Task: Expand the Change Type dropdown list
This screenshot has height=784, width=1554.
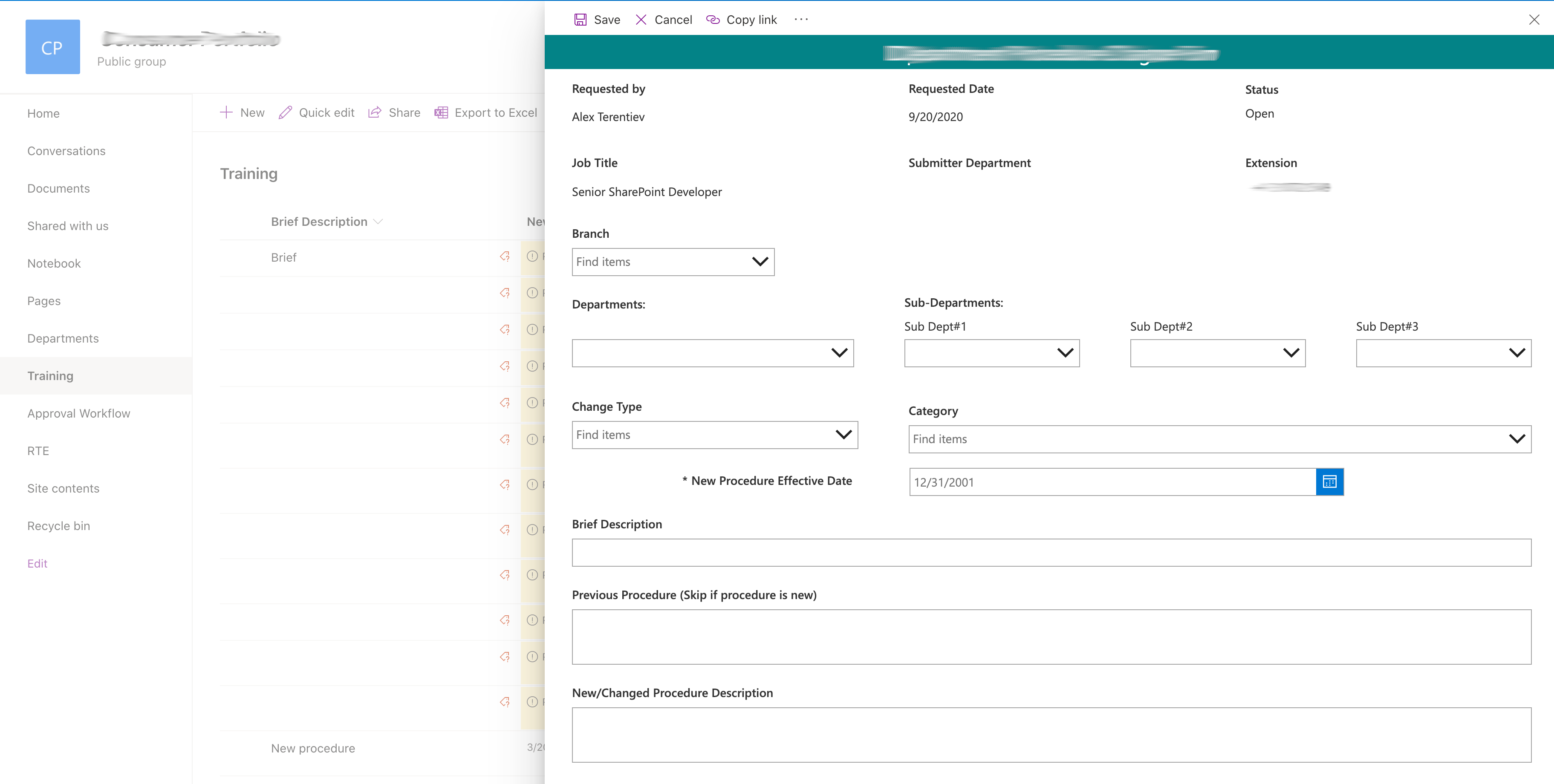Action: click(x=844, y=434)
